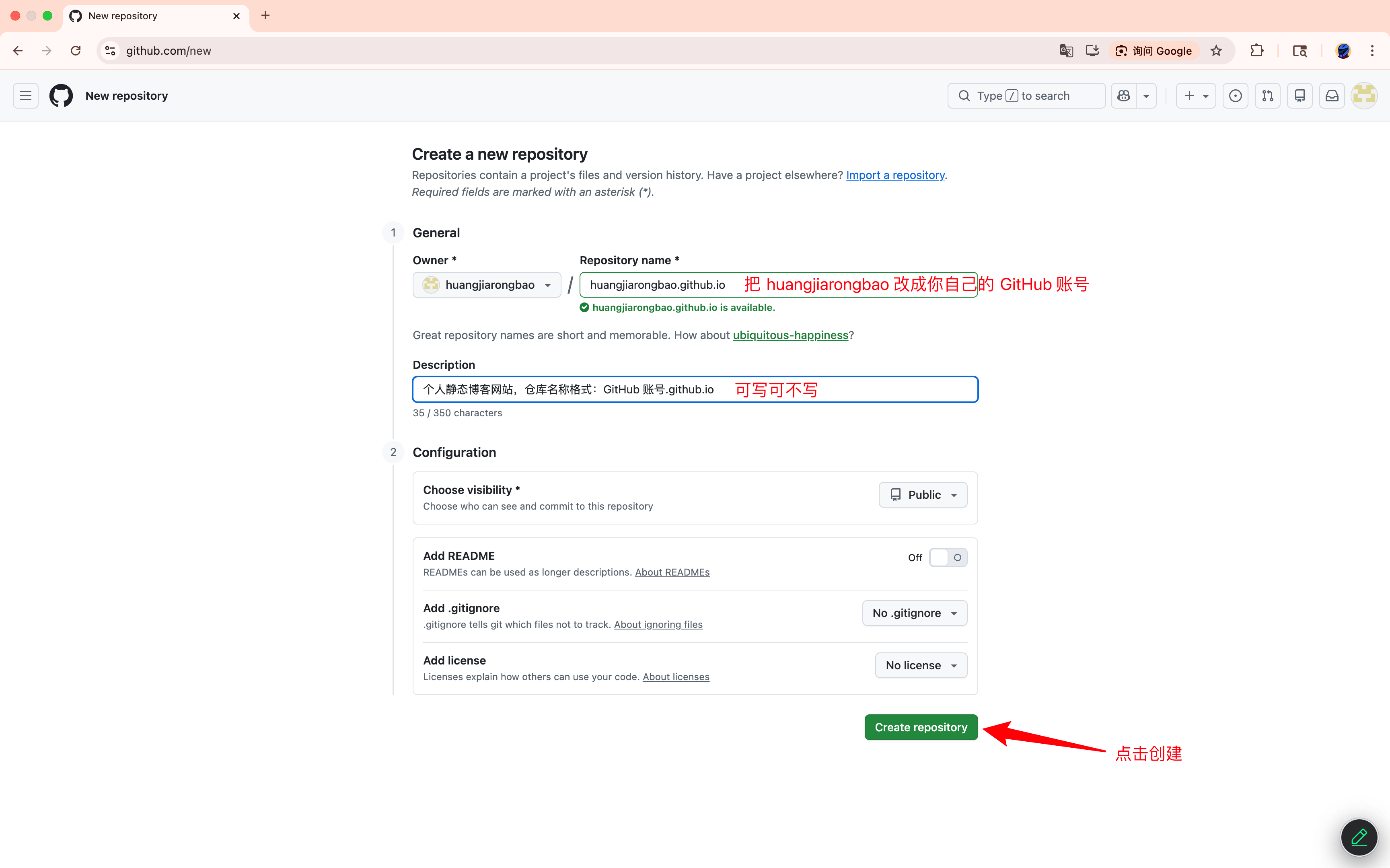
Task: Click the New repository header title
Action: 127,96
